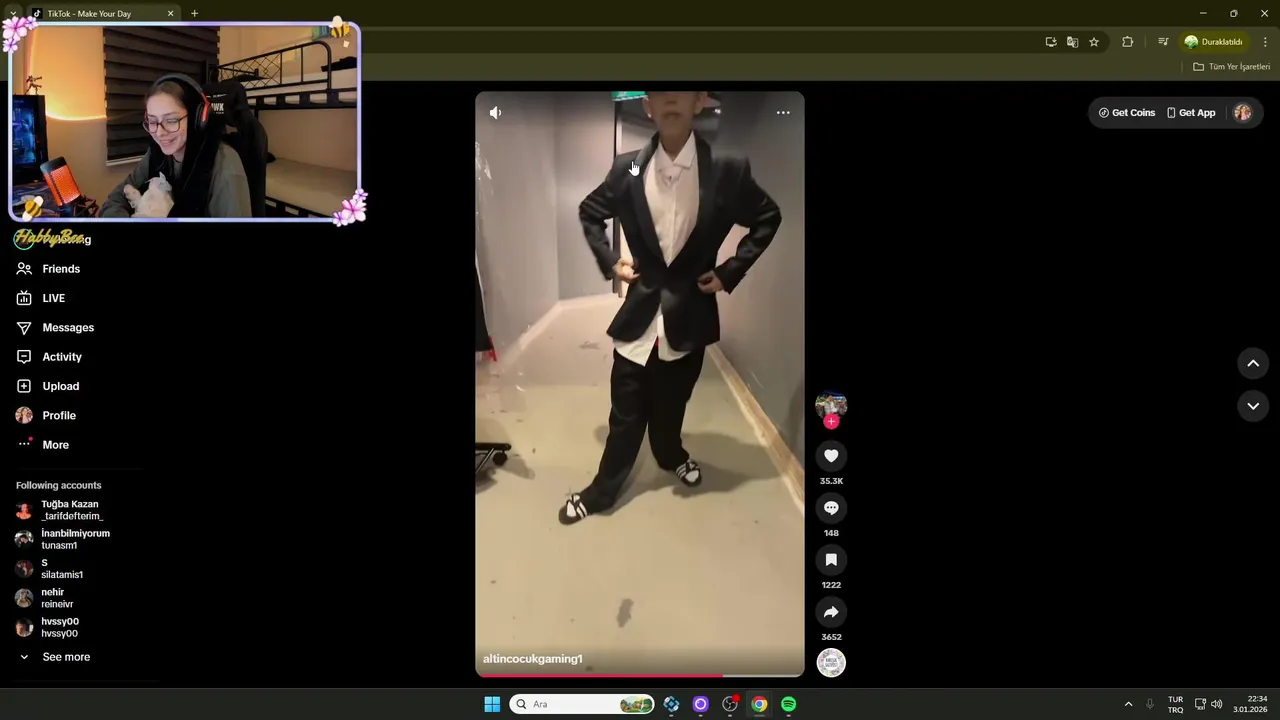Go to the next video
The height and width of the screenshot is (720, 1280).
click(x=1253, y=406)
